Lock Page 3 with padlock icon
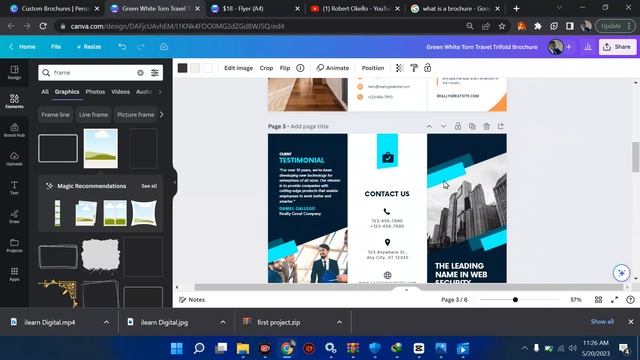The width and height of the screenshot is (640, 360). 458,126
